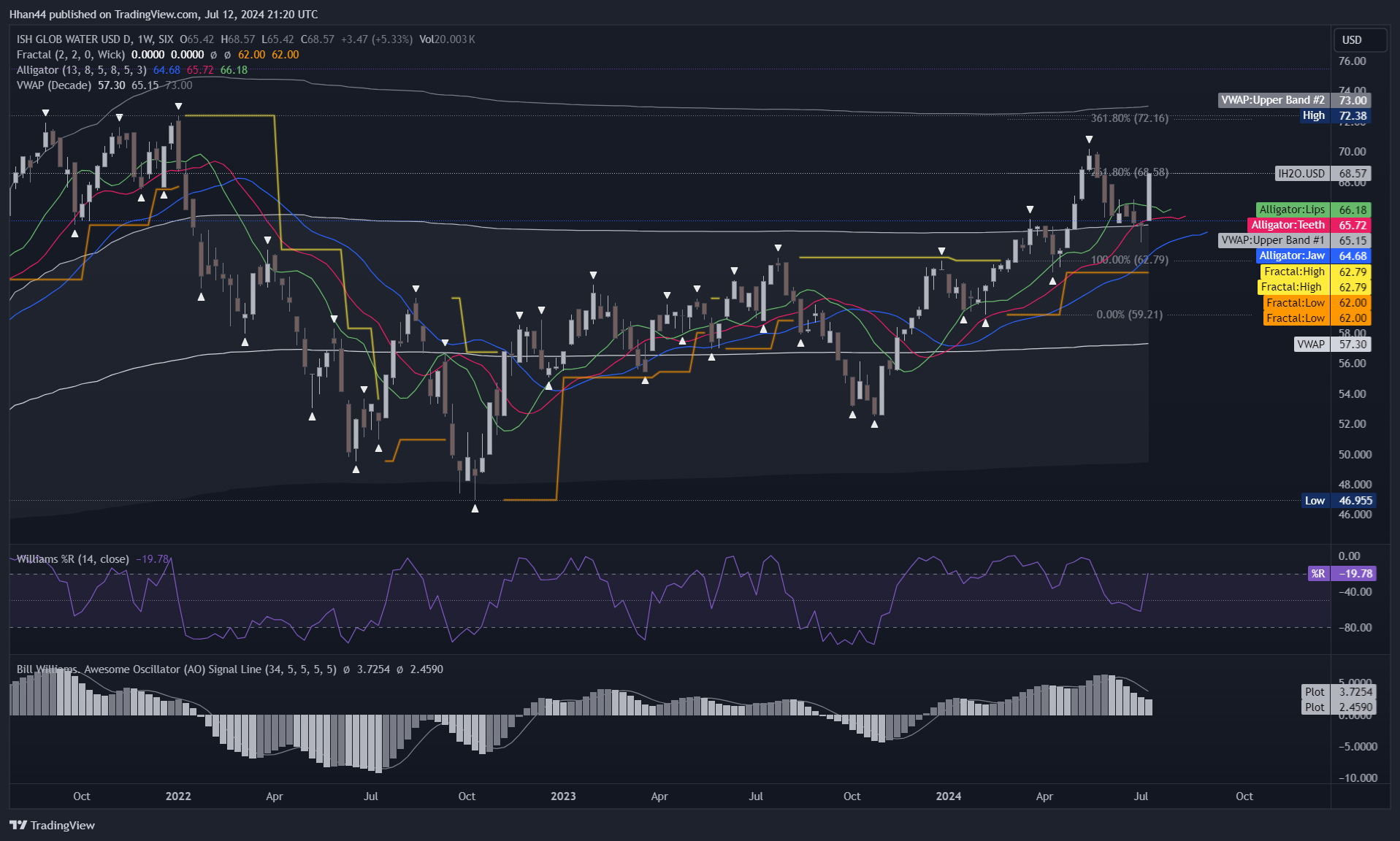Image resolution: width=1400 pixels, height=841 pixels.
Task: Click the 50.000 price scale value
Action: (1355, 454)
